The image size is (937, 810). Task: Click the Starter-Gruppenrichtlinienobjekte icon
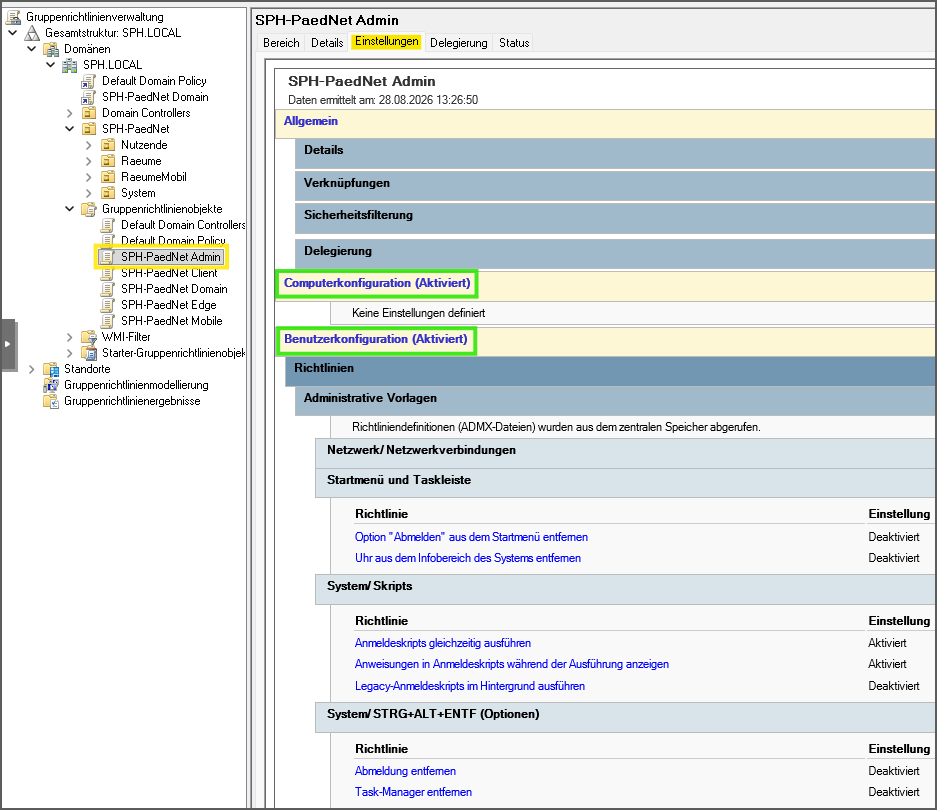(89, 353)
